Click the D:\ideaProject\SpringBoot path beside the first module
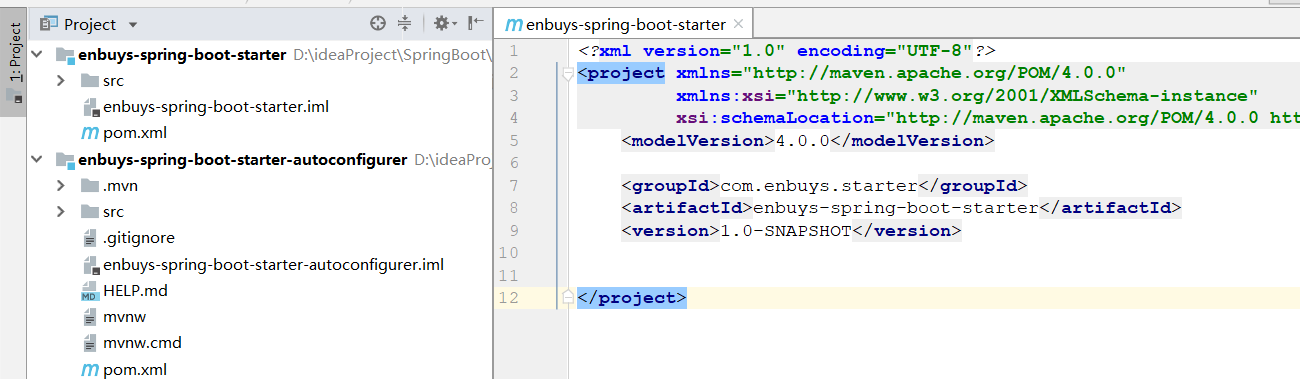1300x379 pixels. tap(393, 56)
